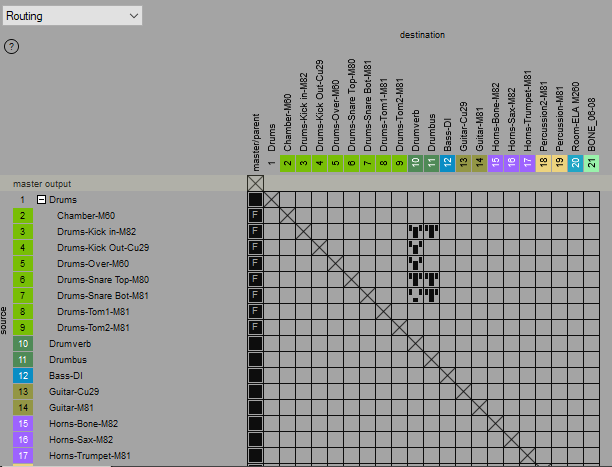Click destination column 20 blue swatch
Image resolution: width=612 pixels, height=467 pixels.
pos(575,163)
